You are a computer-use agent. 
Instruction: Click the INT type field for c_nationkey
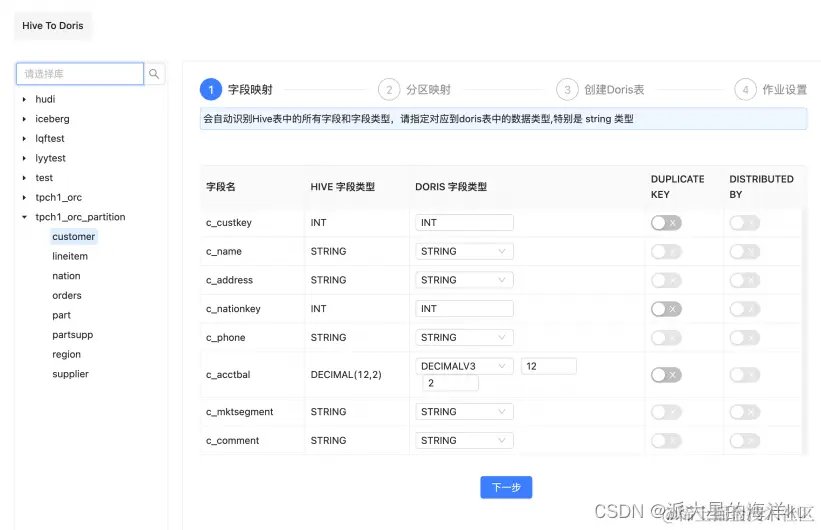[x=464, y=309]
